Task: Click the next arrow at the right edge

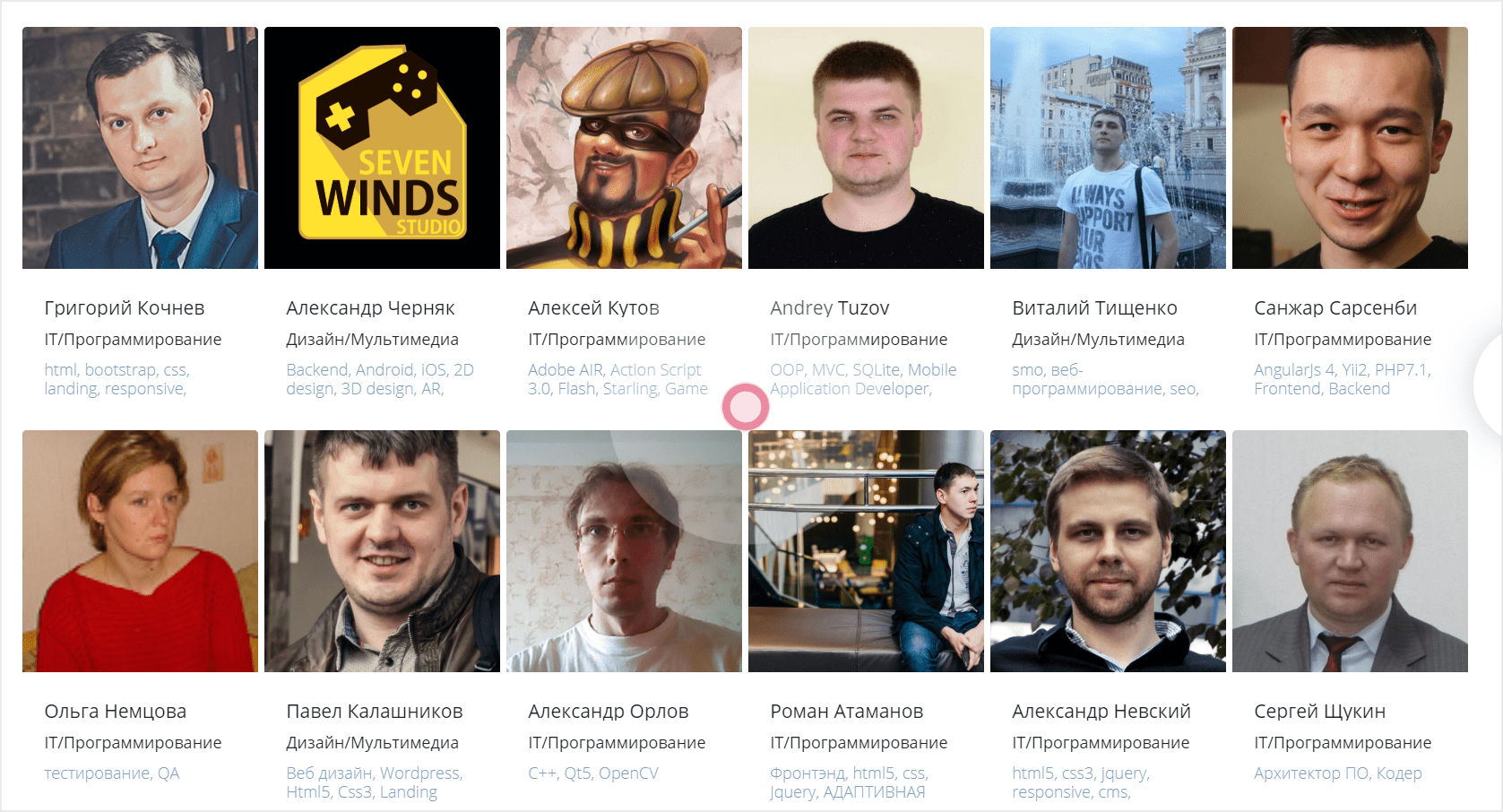Action: coord(1490,384)
